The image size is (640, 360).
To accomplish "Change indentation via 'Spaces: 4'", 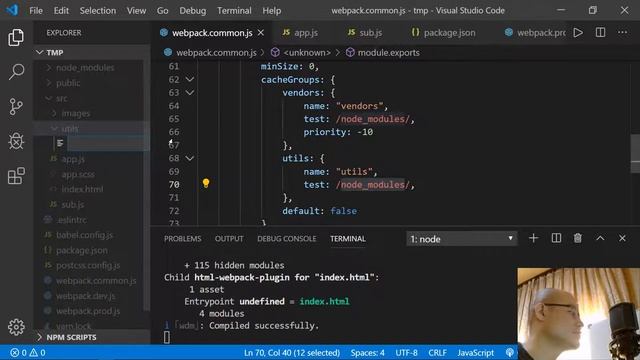I will (x=367, y=353).
